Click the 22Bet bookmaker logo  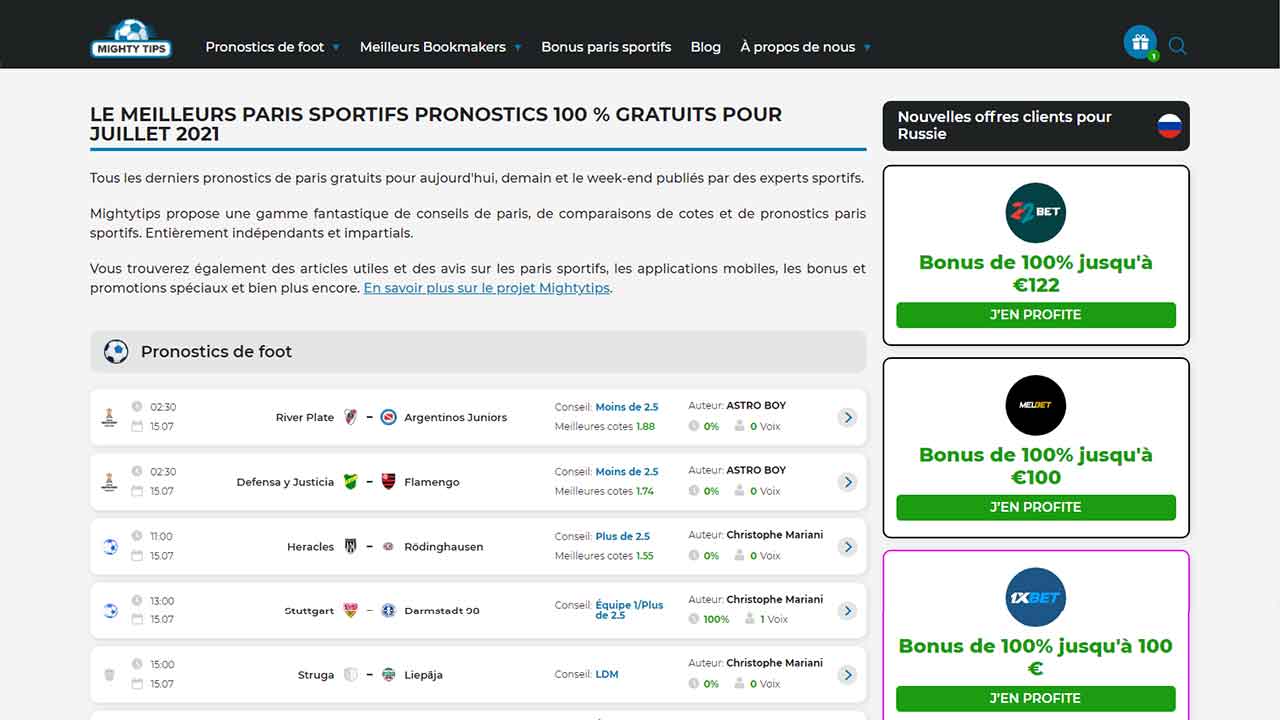(x=1036, y=213)
